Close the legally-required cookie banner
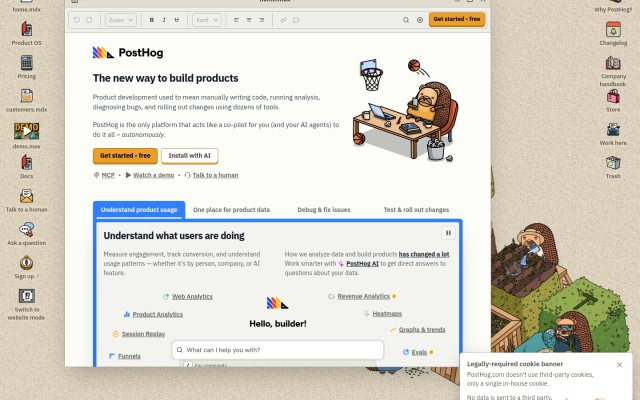This screenshot has height=400, width=640. [x=620, y=364]
